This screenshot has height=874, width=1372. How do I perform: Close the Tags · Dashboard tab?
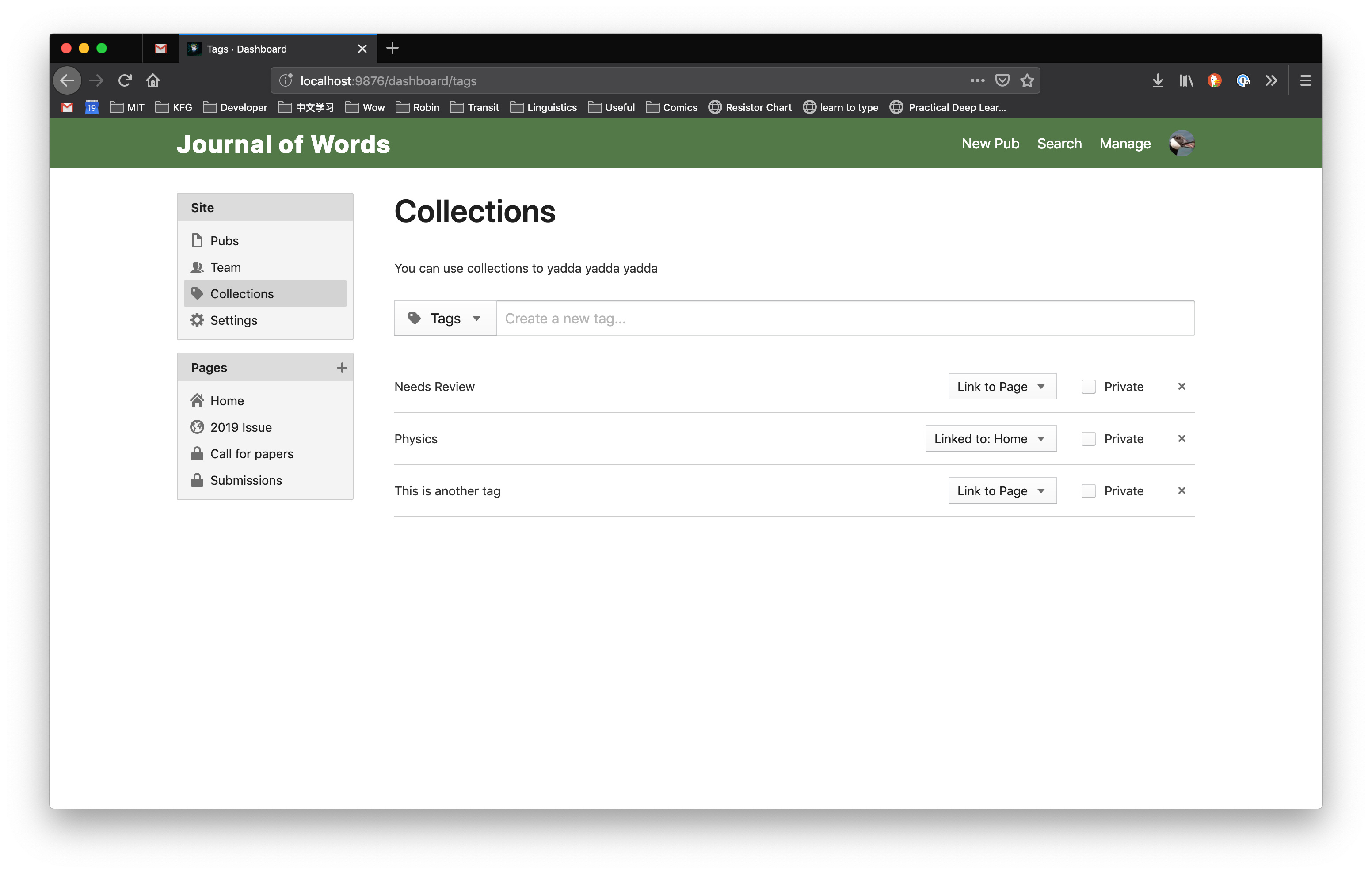[362, 49]
